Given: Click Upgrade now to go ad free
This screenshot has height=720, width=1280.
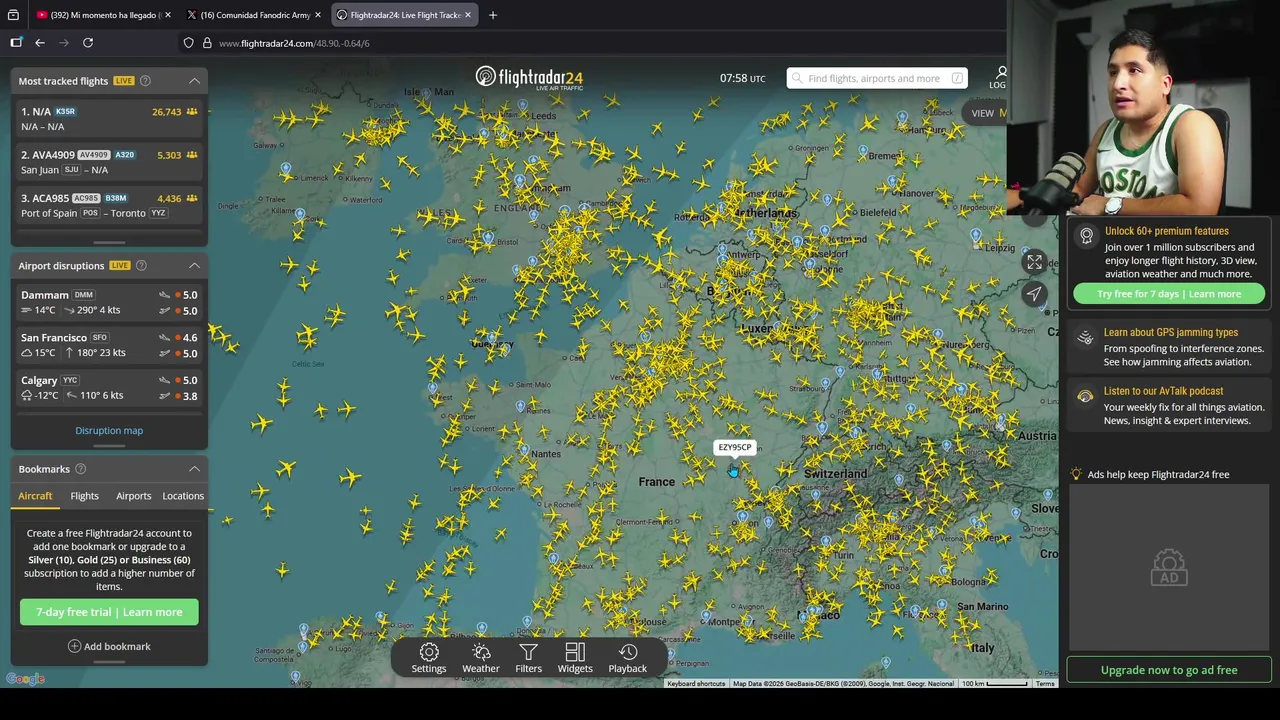Looking at the screenshot, I should 1169,670.
